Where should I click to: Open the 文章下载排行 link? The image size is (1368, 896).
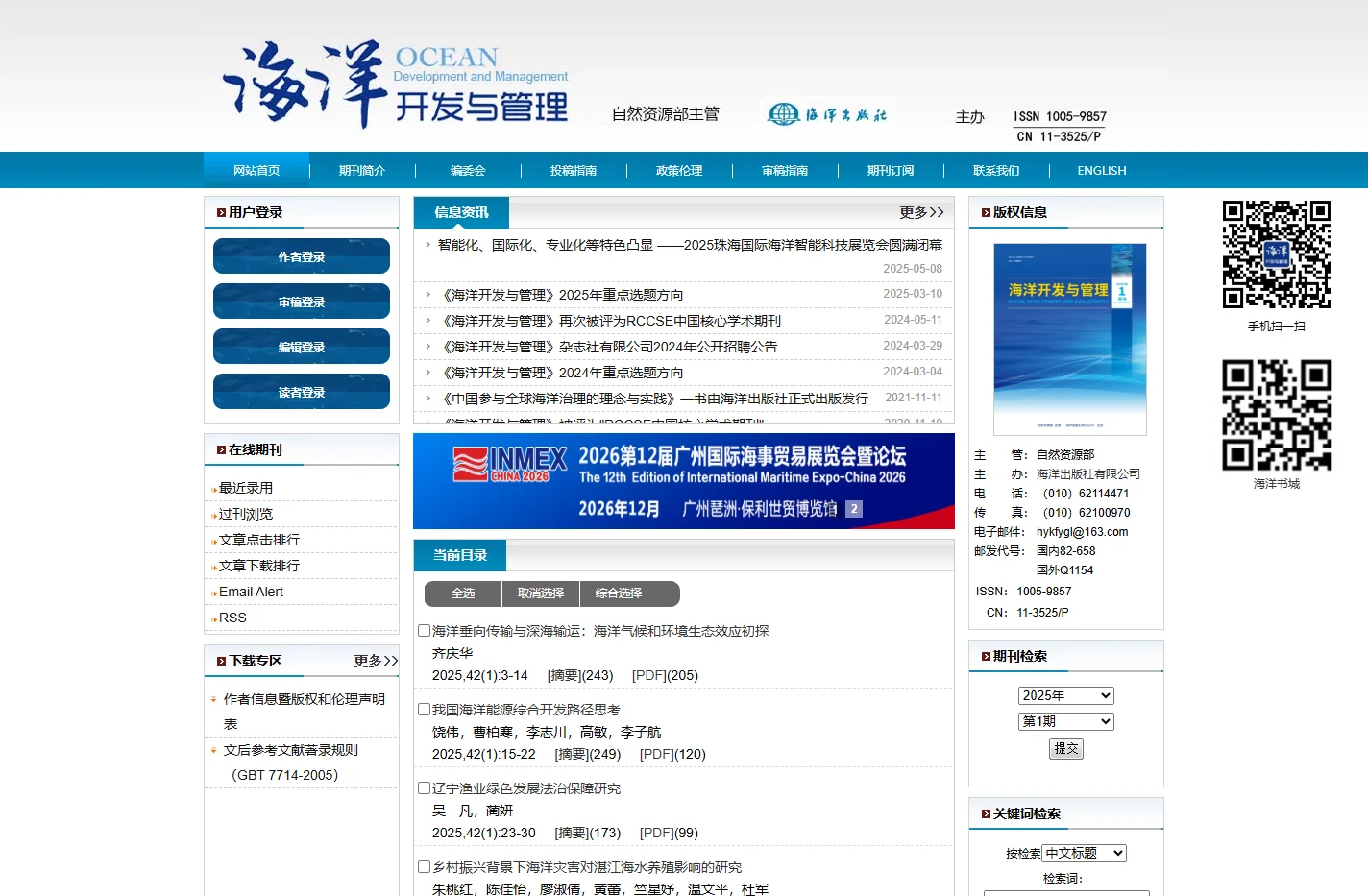[259, 566]
